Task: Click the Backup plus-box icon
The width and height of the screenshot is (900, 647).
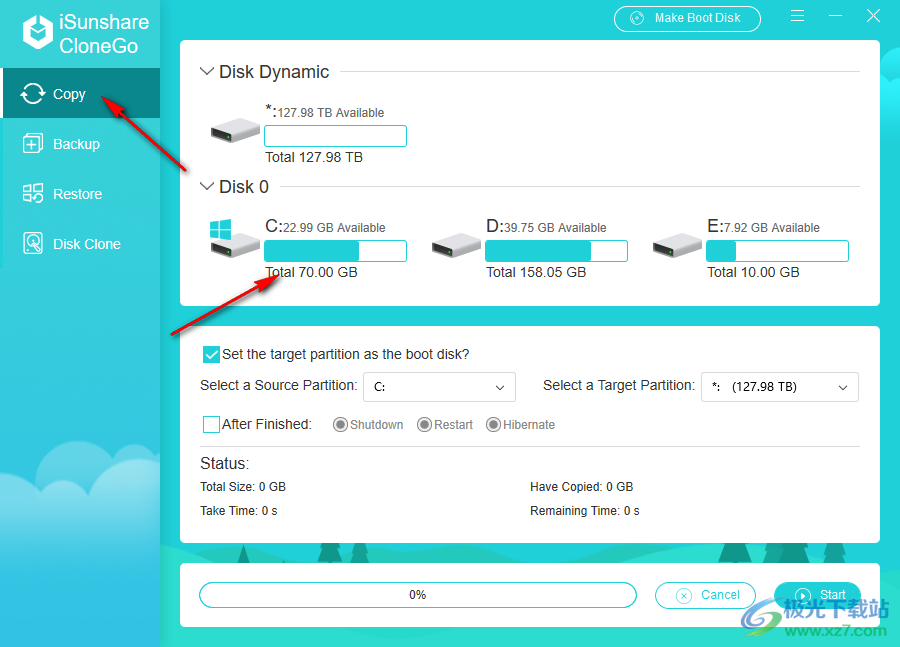Action: pos(33,144)
